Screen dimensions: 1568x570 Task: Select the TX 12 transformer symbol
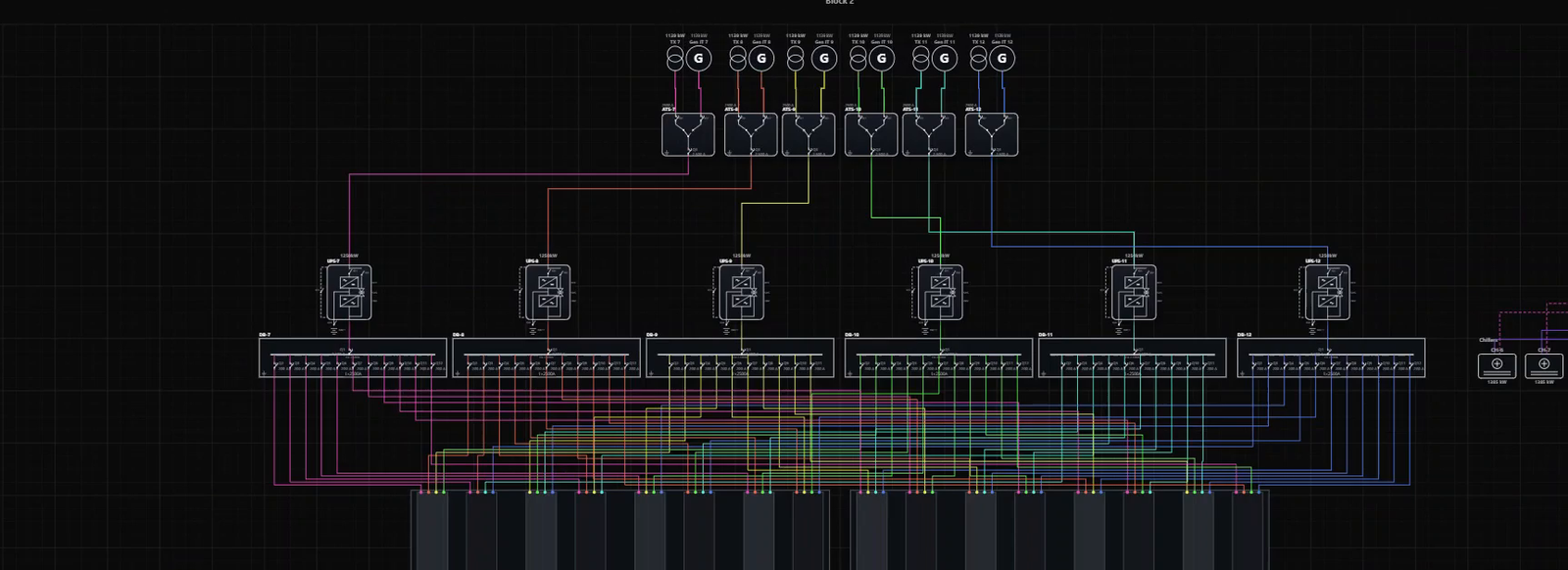[978, 60]
